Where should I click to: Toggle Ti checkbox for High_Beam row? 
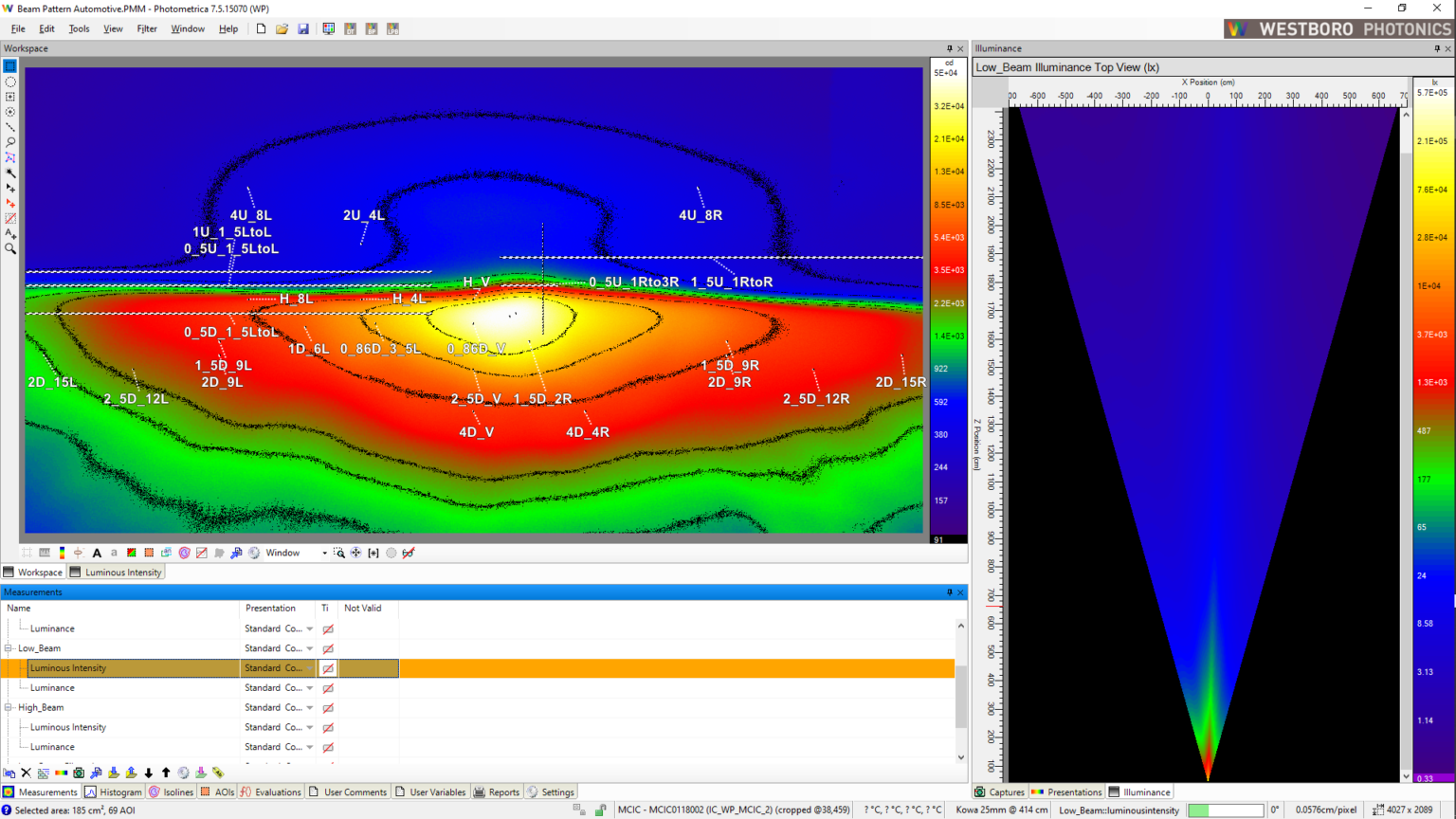click(x=328, y=708)
